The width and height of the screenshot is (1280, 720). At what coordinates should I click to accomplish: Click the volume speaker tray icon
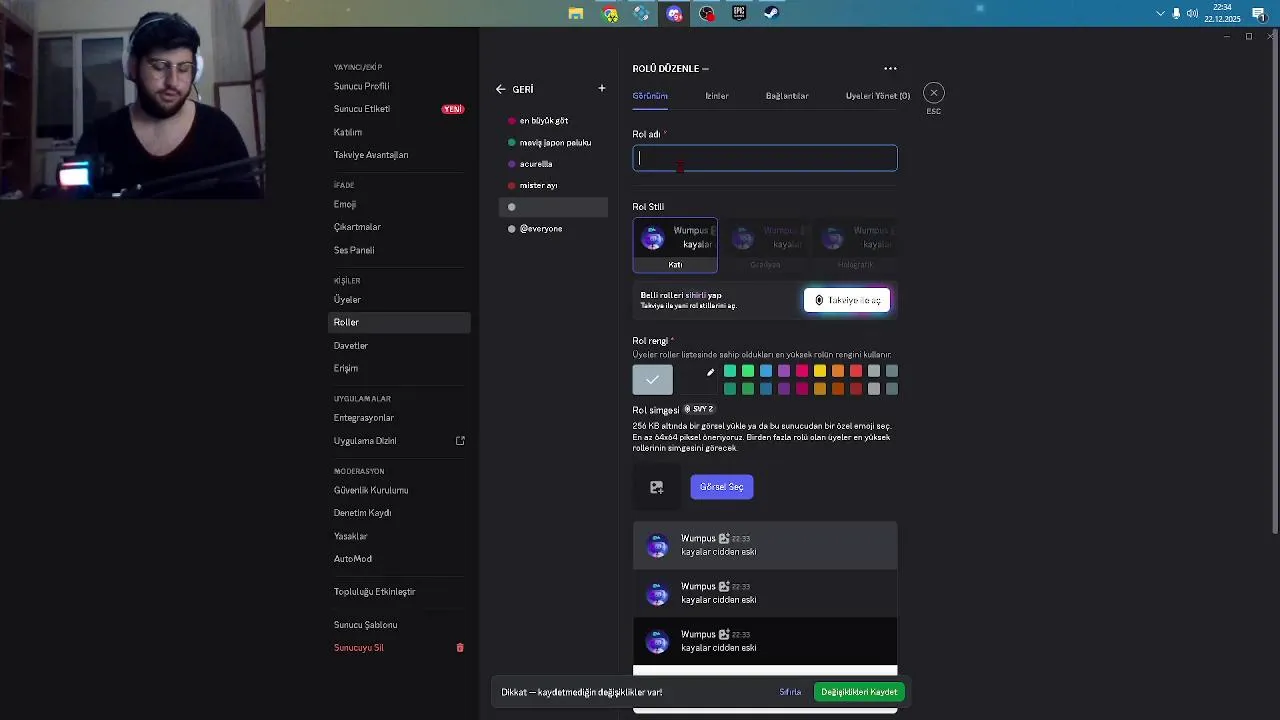(1192, 13)
